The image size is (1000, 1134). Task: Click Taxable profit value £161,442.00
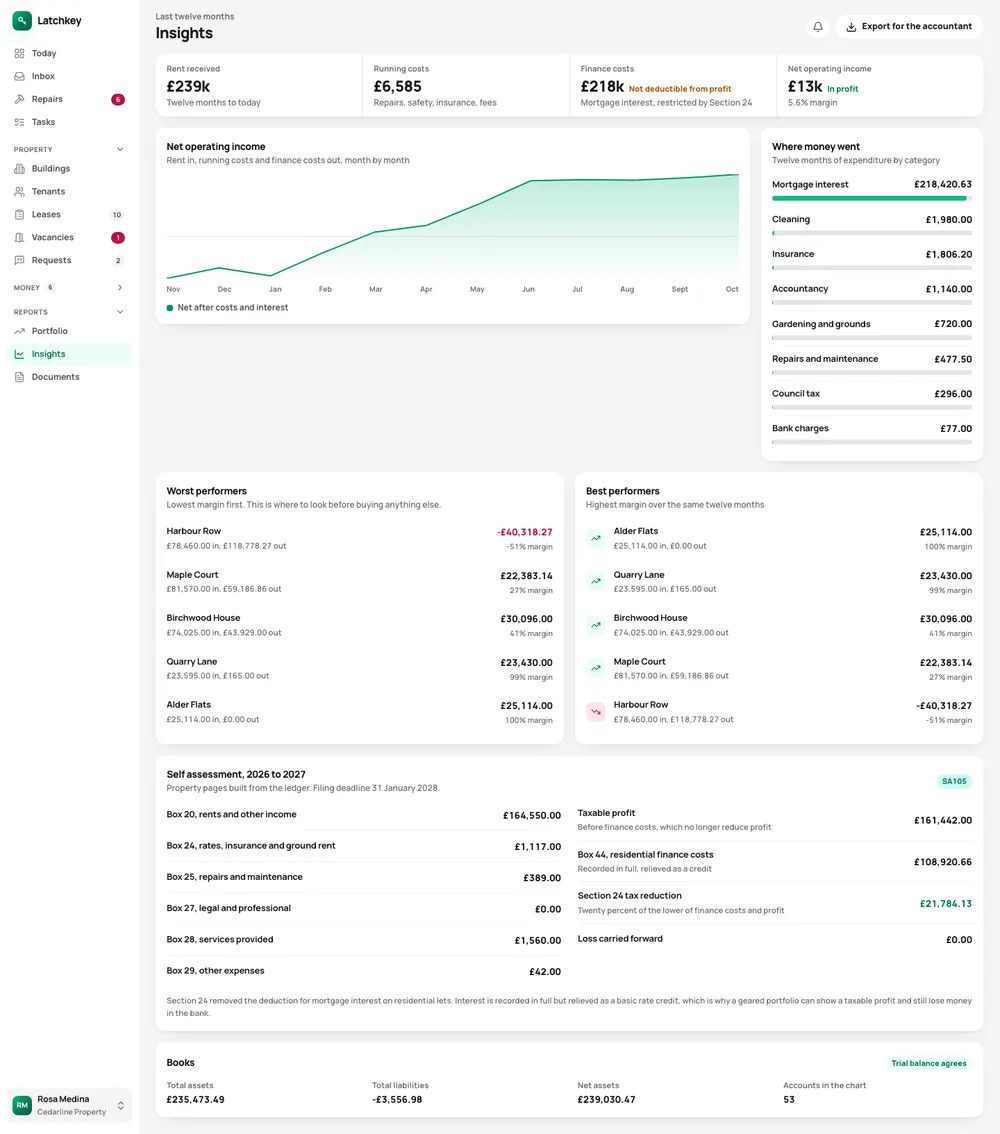pyautogui.click(x=943, y=820)
